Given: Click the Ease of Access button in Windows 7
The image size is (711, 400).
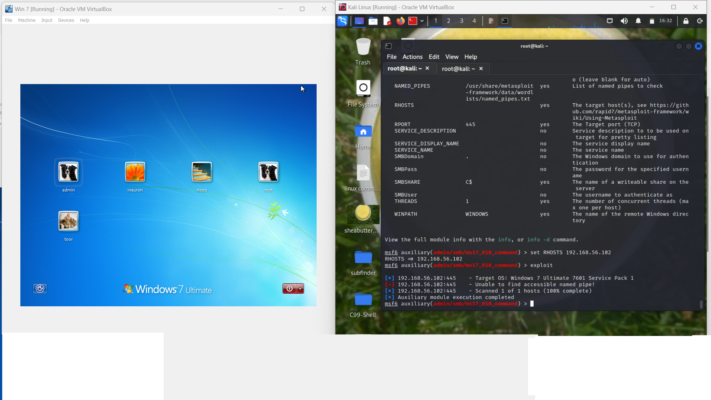Looking at the screenshot, I should click(40, 288).
